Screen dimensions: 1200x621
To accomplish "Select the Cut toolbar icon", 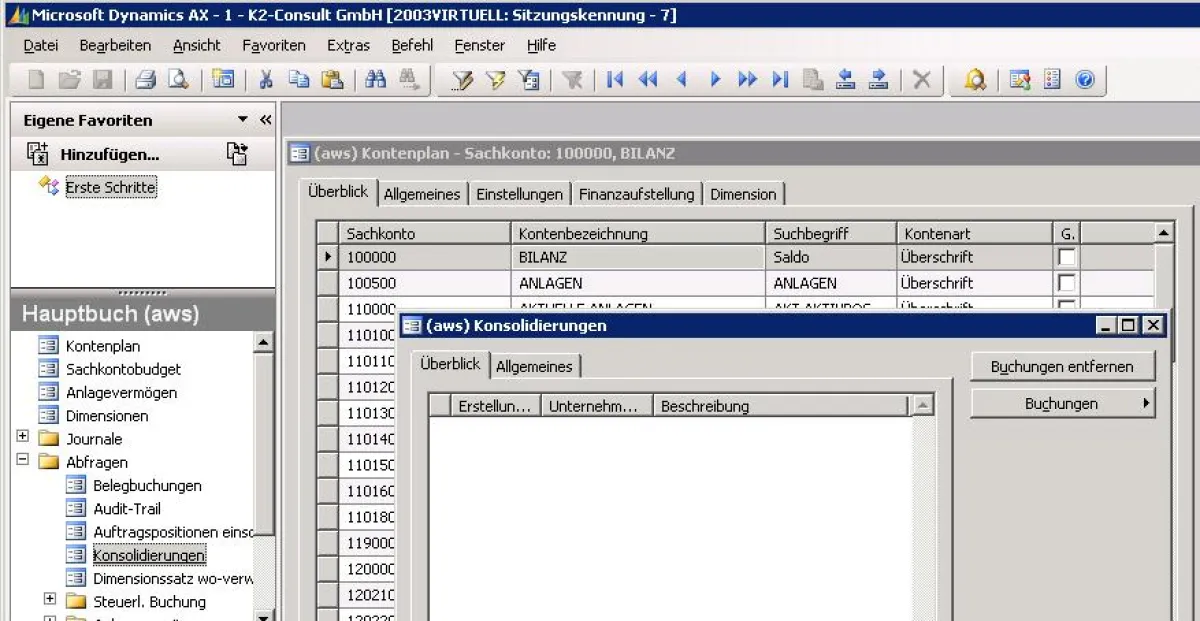I will point(265,80).
